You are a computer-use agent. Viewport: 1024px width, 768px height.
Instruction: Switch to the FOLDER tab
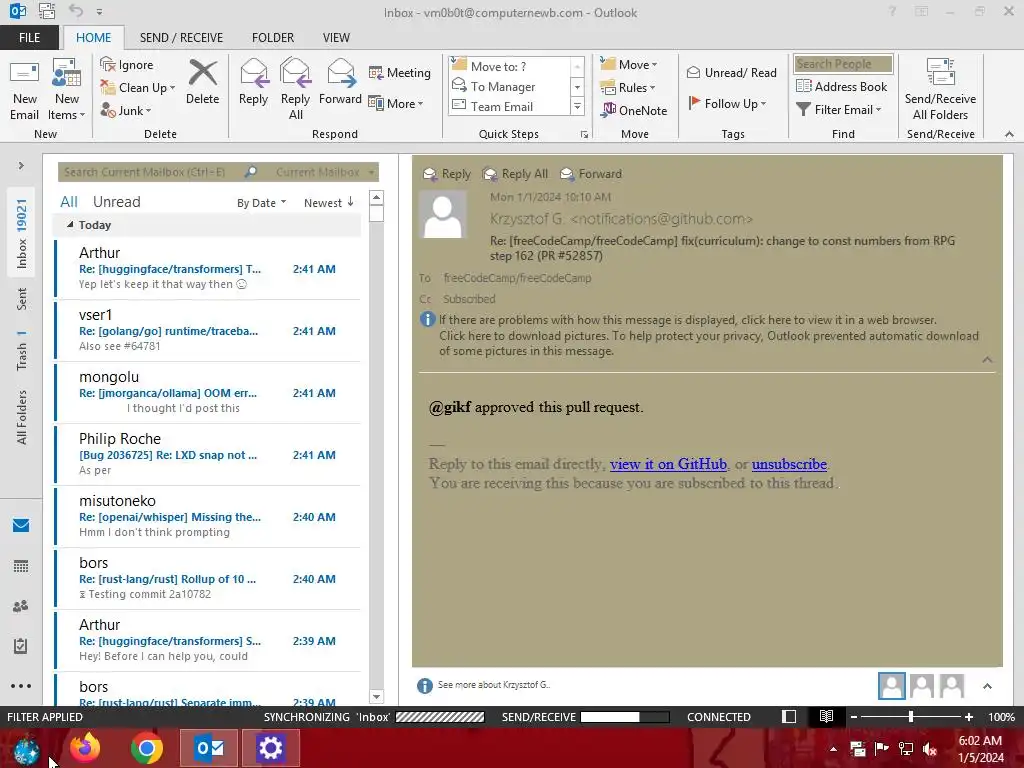[273, 38]
